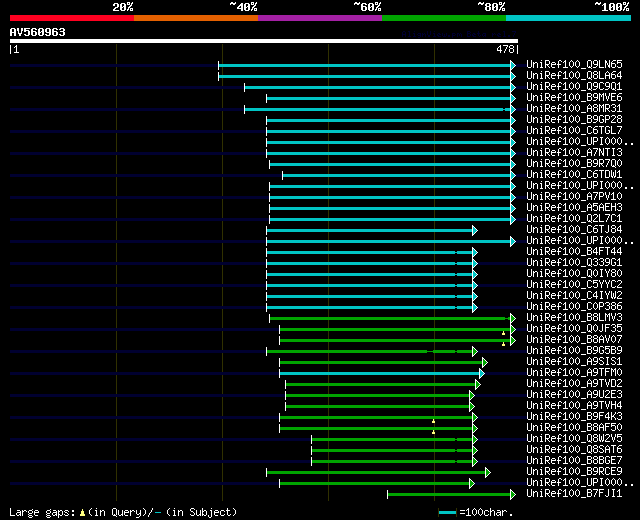
Task: Open hit UniRef100_Q9LN65
Action: click(574, 64)
